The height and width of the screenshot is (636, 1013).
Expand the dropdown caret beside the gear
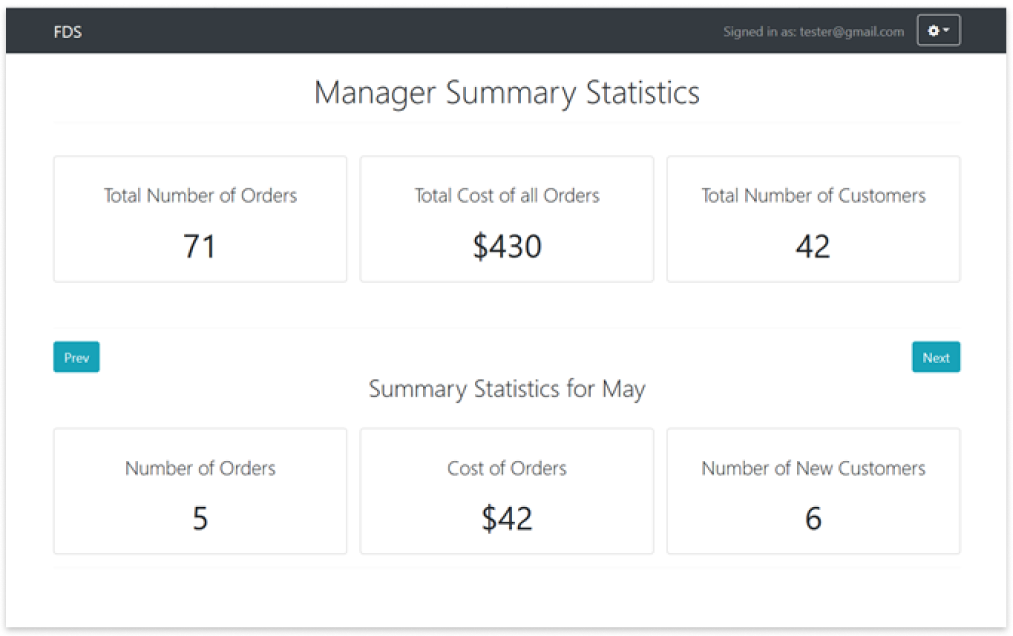click(946, 31)
